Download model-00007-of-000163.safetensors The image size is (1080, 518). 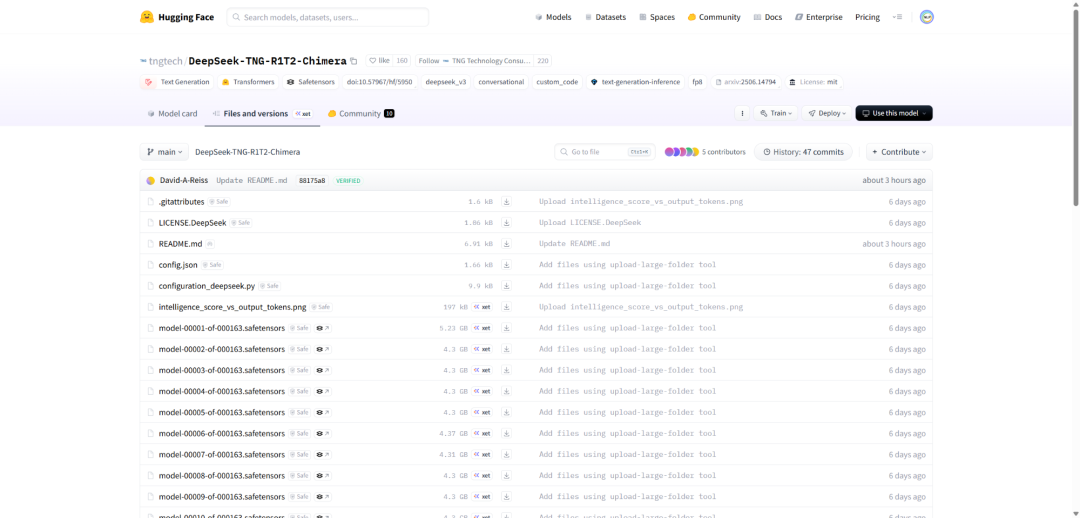(x=506, y=455)
